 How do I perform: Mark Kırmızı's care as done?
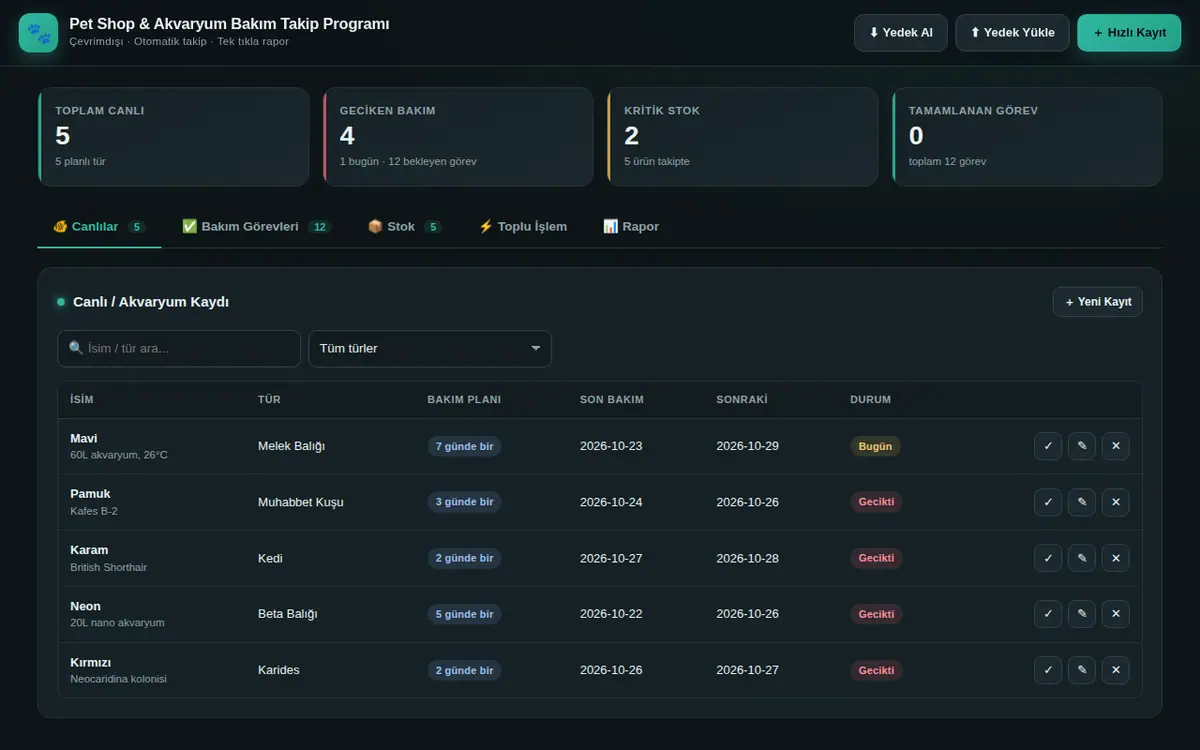1048,670
